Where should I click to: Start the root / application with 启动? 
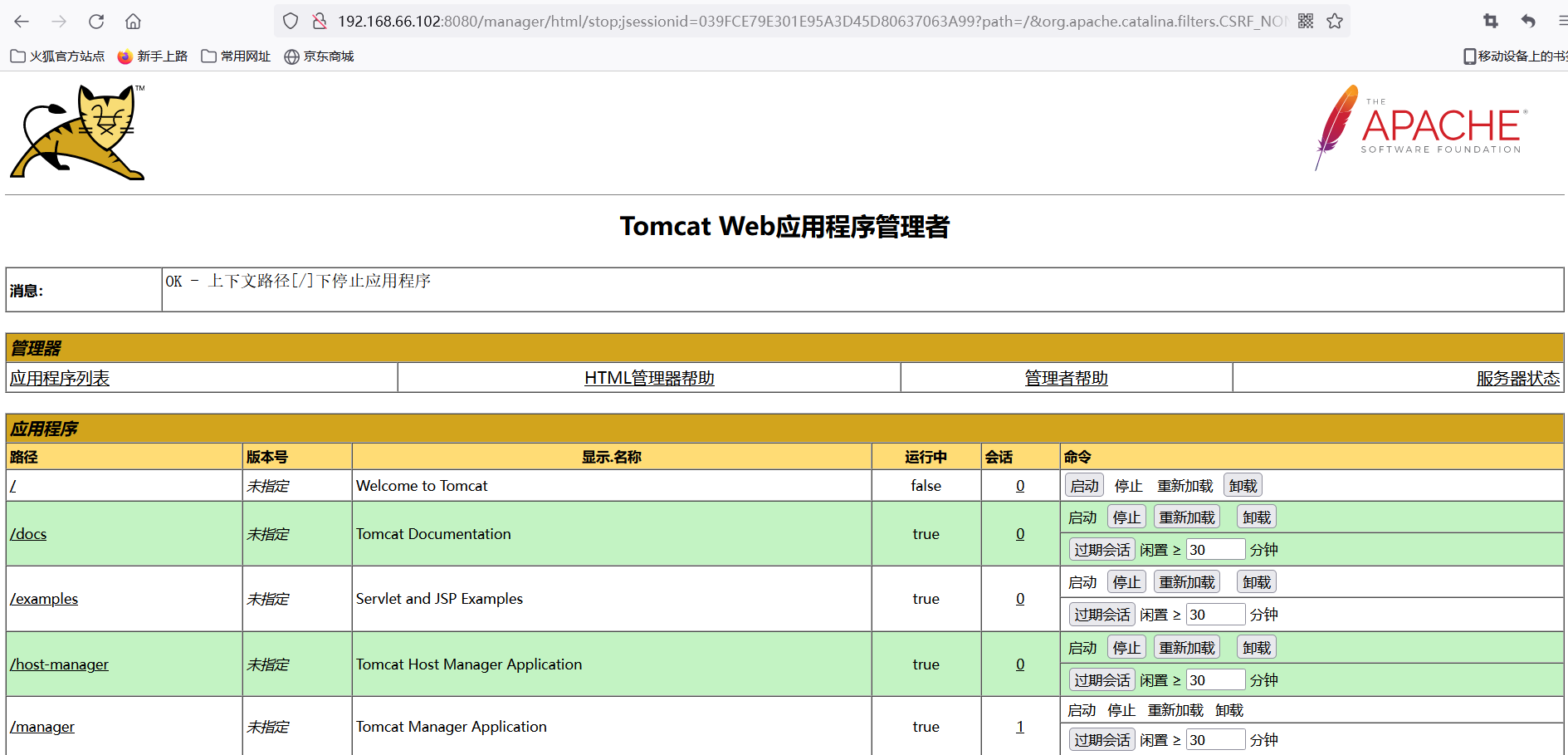[1084, 486]
